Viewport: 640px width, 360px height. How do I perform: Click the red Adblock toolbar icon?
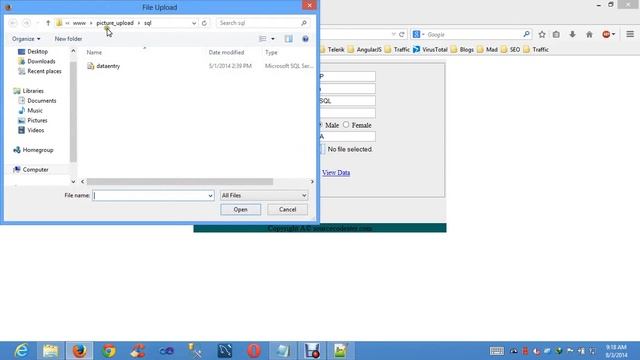[x=607, y=35]
